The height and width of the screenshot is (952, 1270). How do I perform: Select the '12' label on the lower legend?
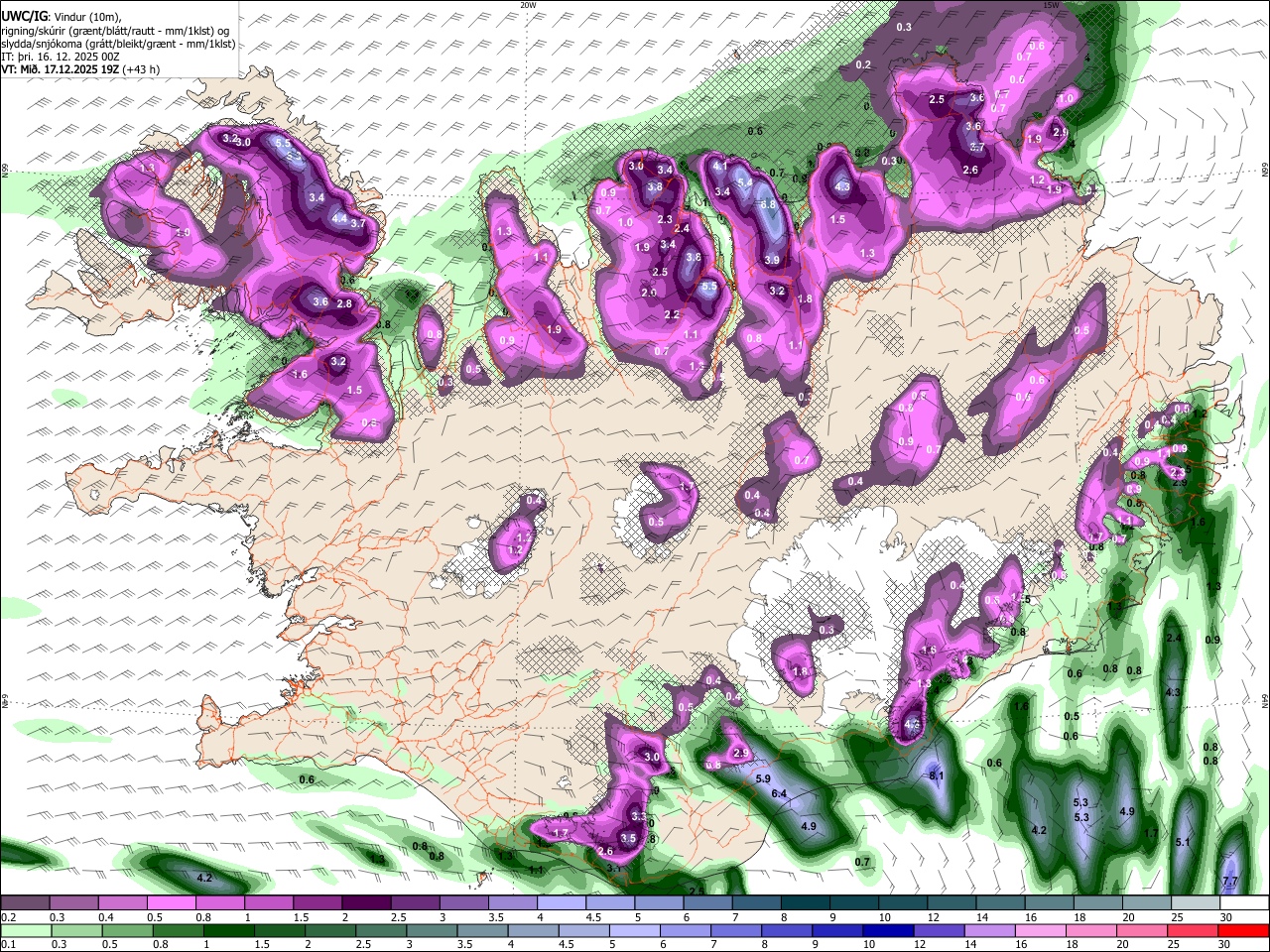click(x=921, y=944)
